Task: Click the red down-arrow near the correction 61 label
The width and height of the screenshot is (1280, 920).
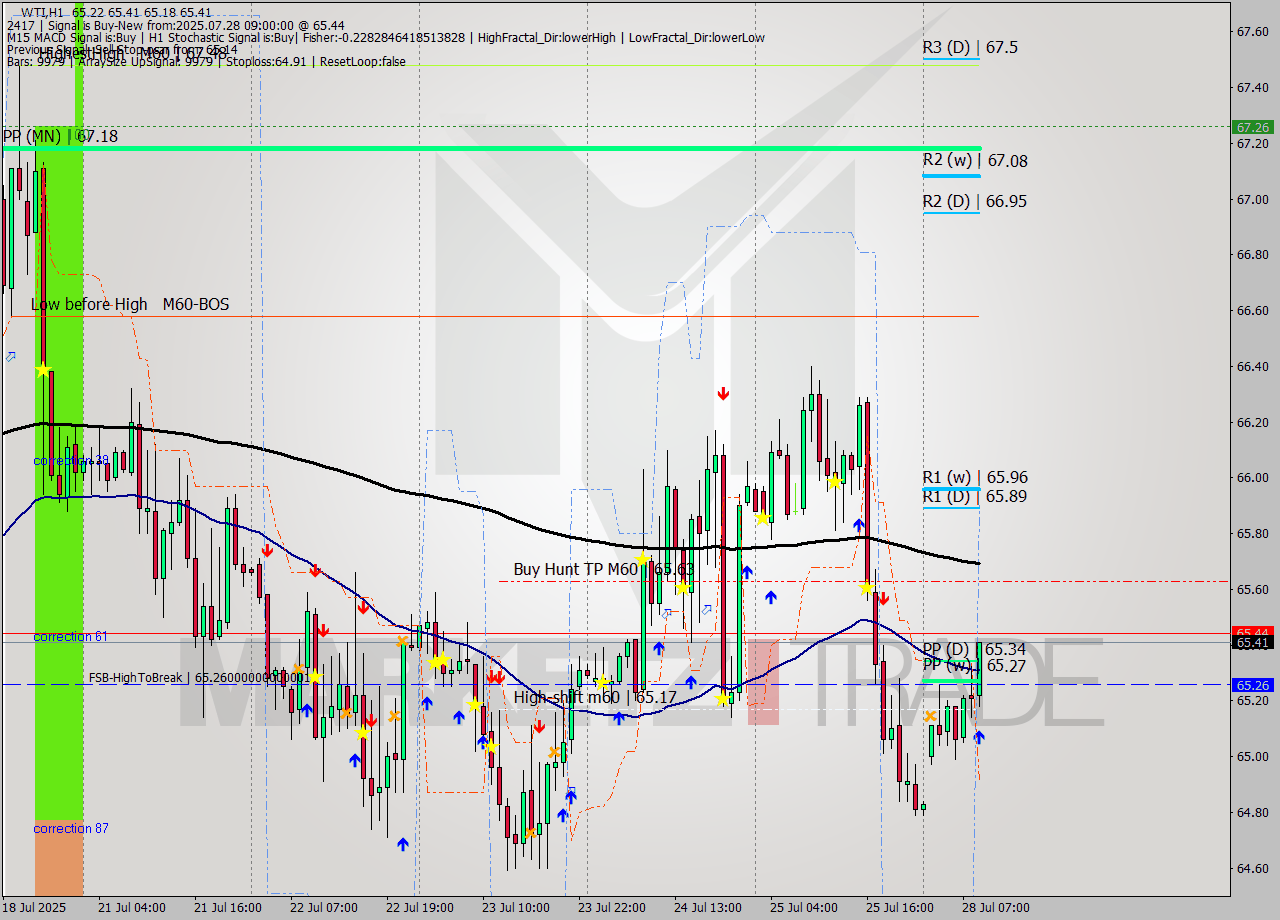Action: coord(322,630)
